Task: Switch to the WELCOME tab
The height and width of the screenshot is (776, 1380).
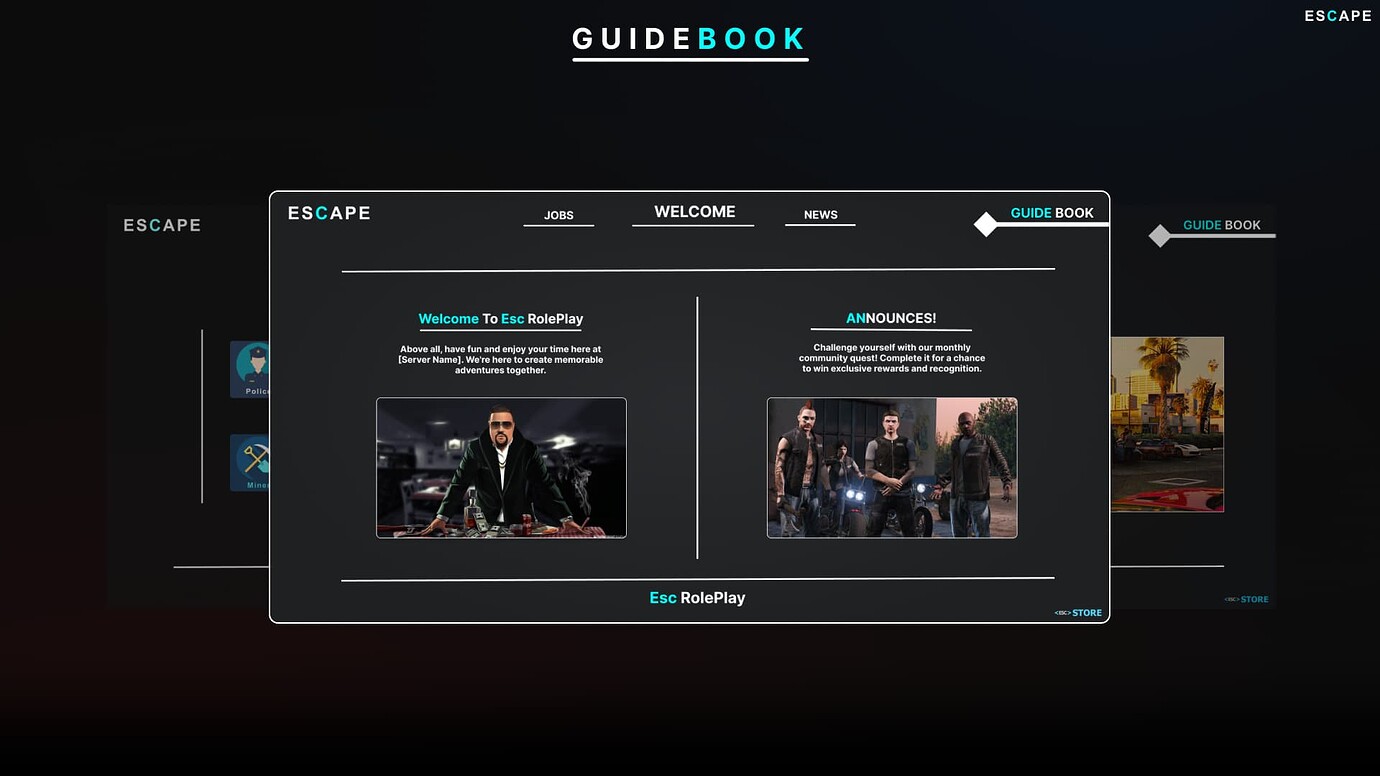Action: 694,212
